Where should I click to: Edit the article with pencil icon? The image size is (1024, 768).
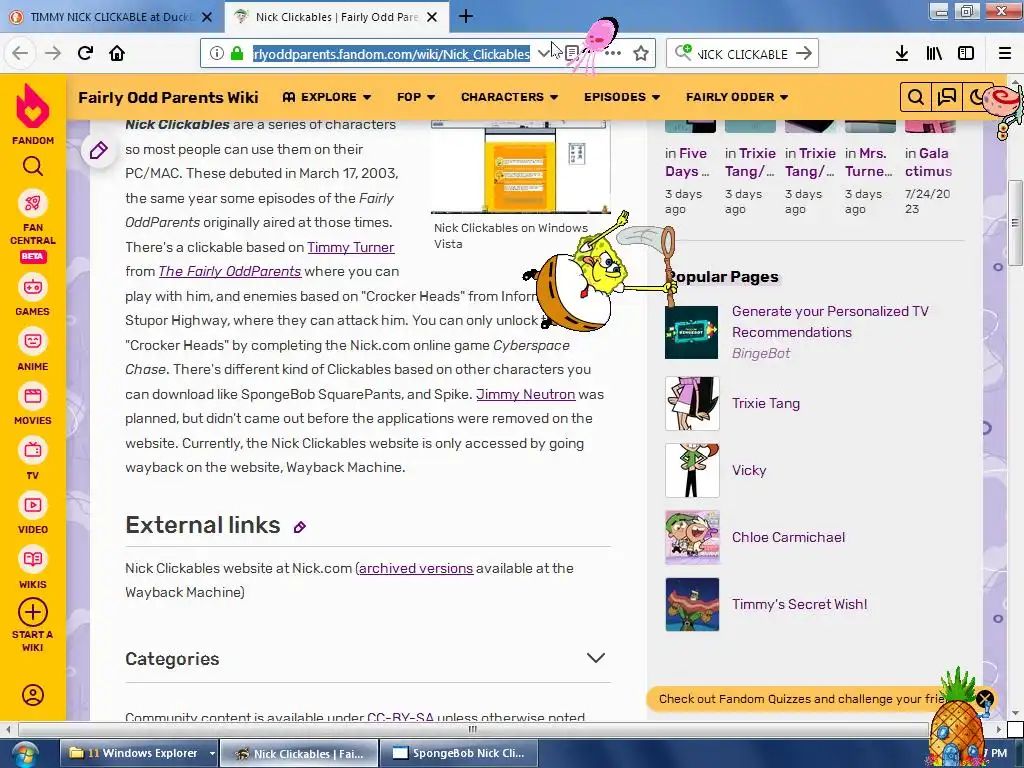tap(99, 151)
